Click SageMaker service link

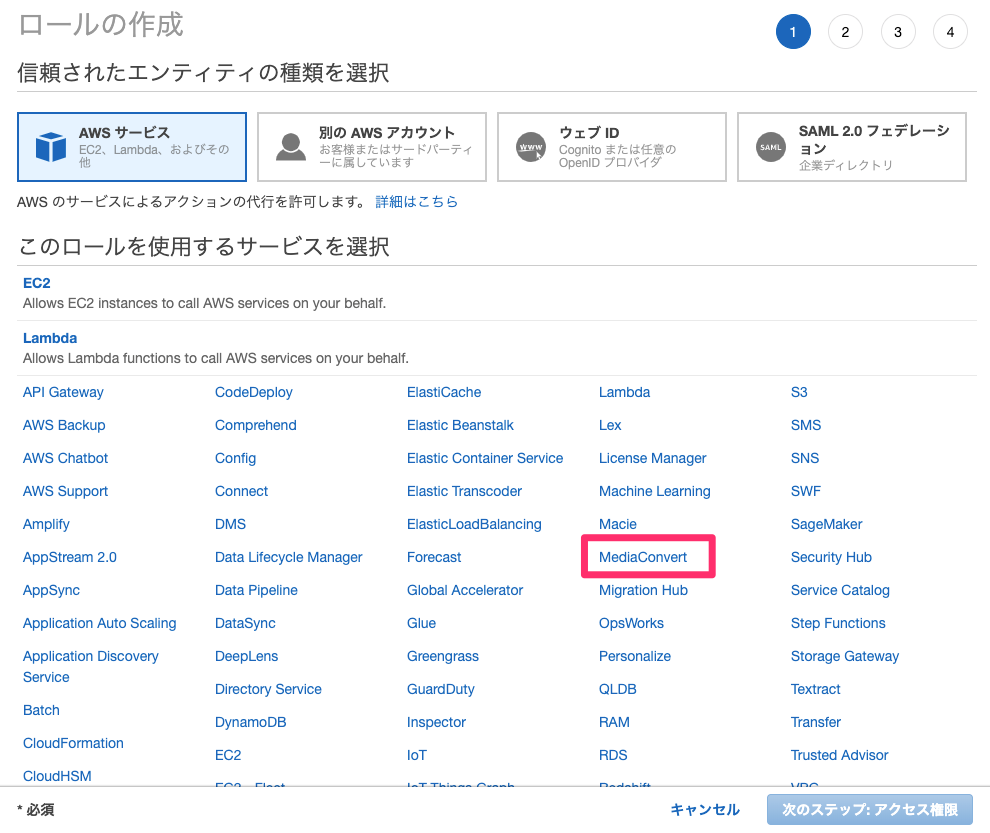coord(826,524)
